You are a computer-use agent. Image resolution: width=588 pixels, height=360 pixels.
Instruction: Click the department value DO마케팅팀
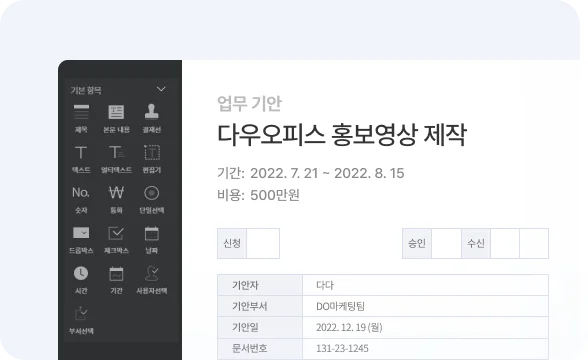tap(340, 306)
